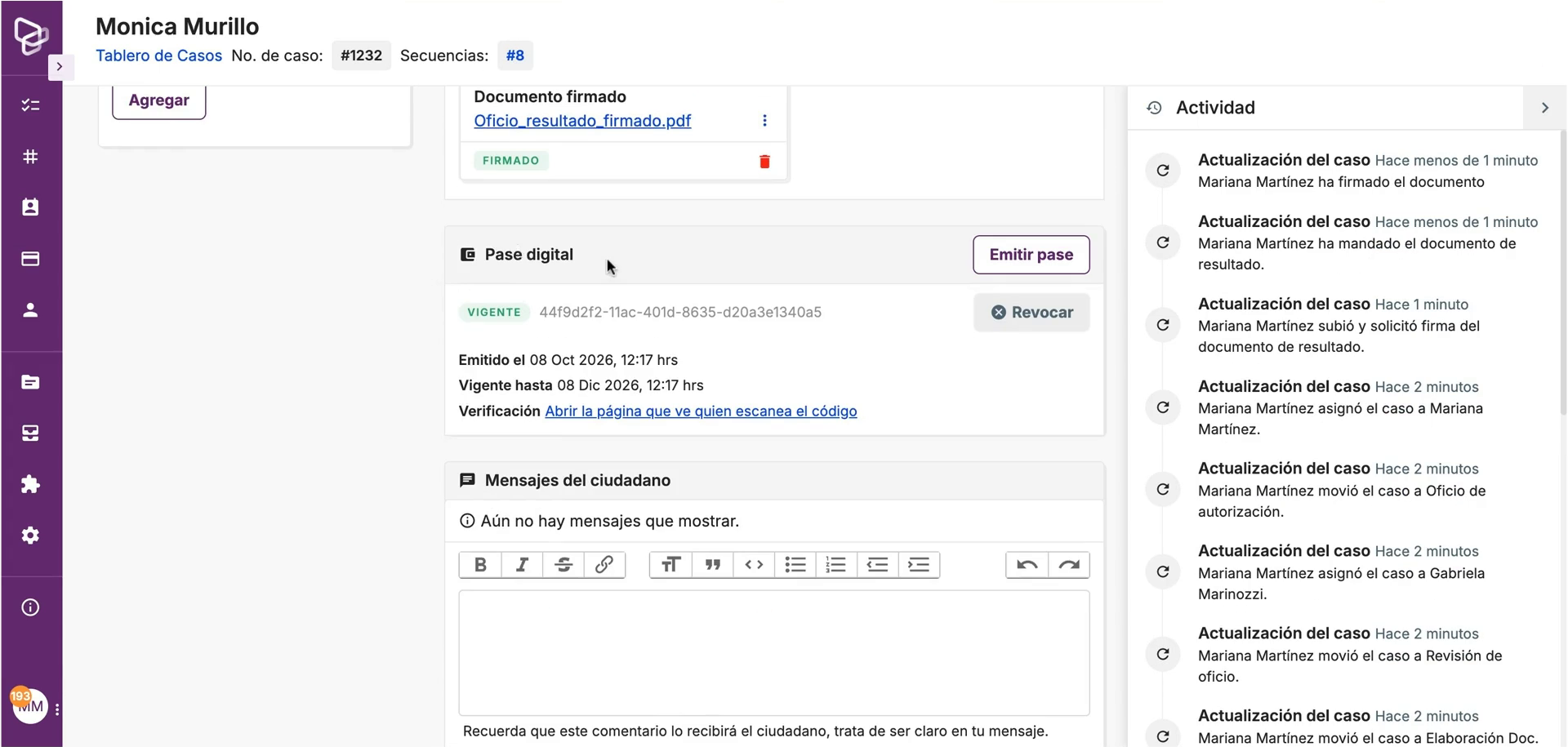Click case number #1232 badge
This screenshot has height=747, width=1568.
pyautogui.click(x=361, y=56)
